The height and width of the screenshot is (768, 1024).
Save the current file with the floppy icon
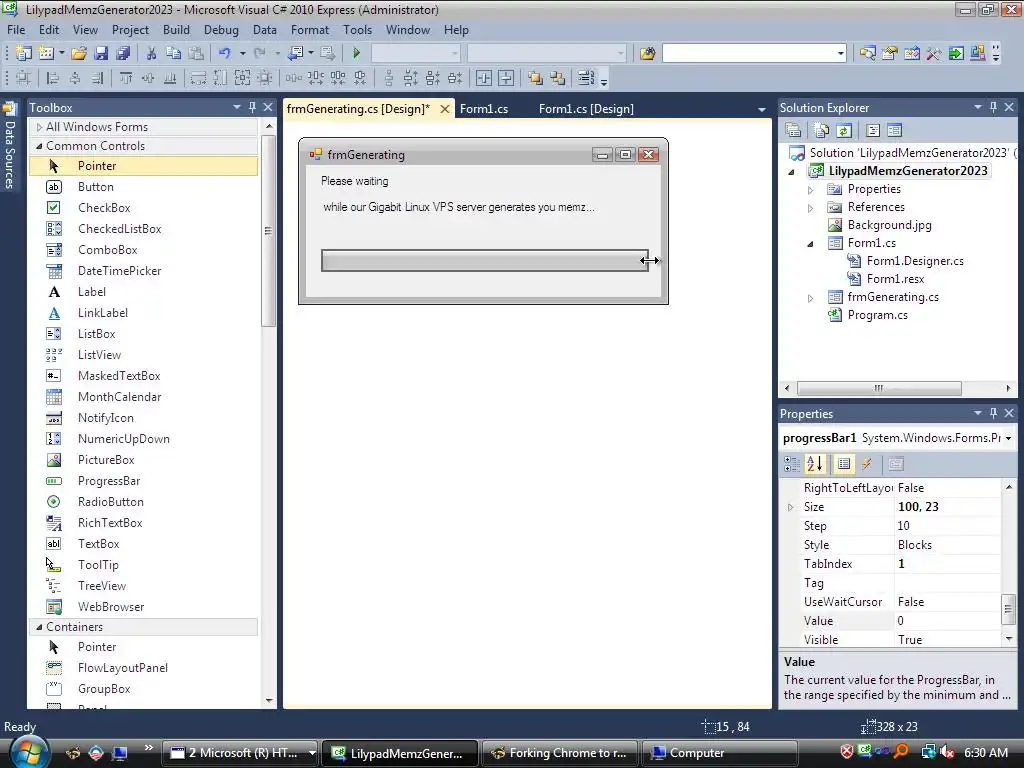pyautogui.click(x=101, y=53)
